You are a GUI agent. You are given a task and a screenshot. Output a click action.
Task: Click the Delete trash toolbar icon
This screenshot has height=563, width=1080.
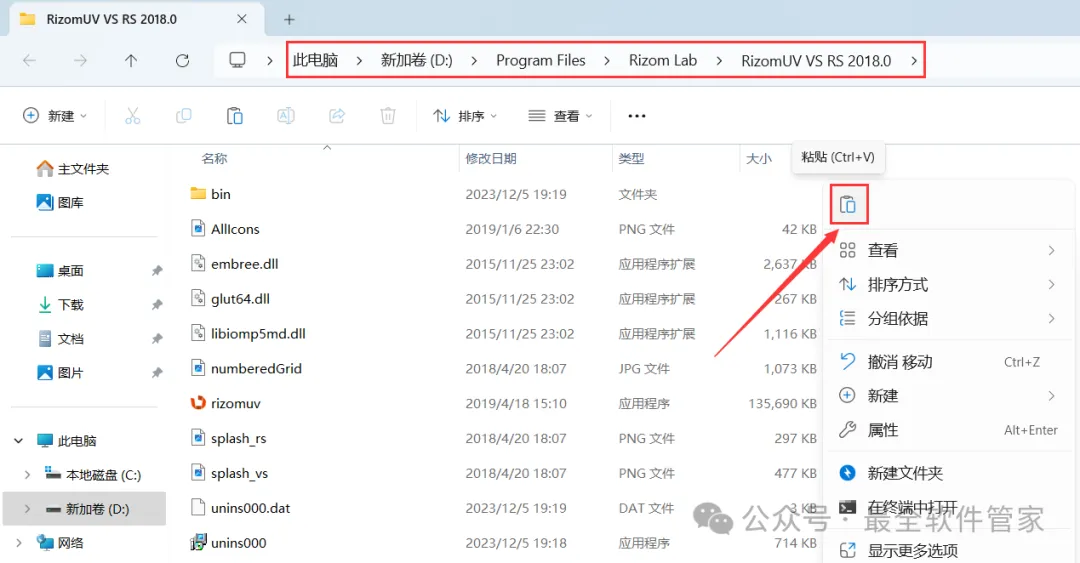[x=388, y=116]
